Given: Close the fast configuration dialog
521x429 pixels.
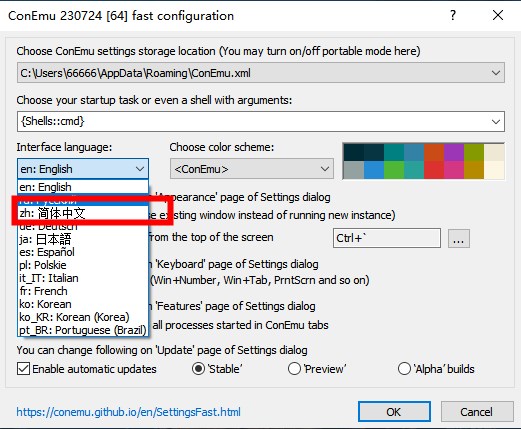Looking at the screenshot, I should pos(498,15).
